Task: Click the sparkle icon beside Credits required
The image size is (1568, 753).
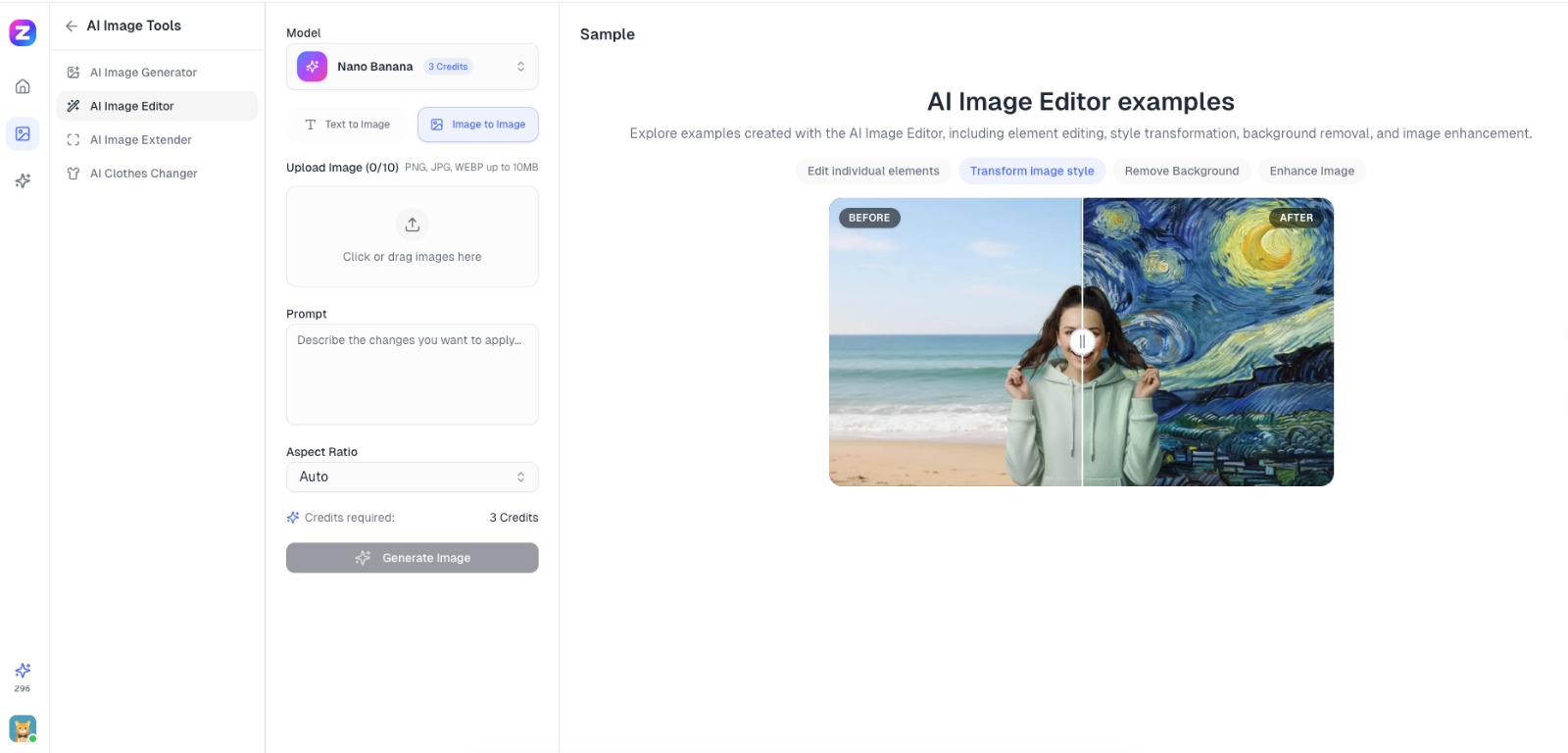Action: [293, 518]
